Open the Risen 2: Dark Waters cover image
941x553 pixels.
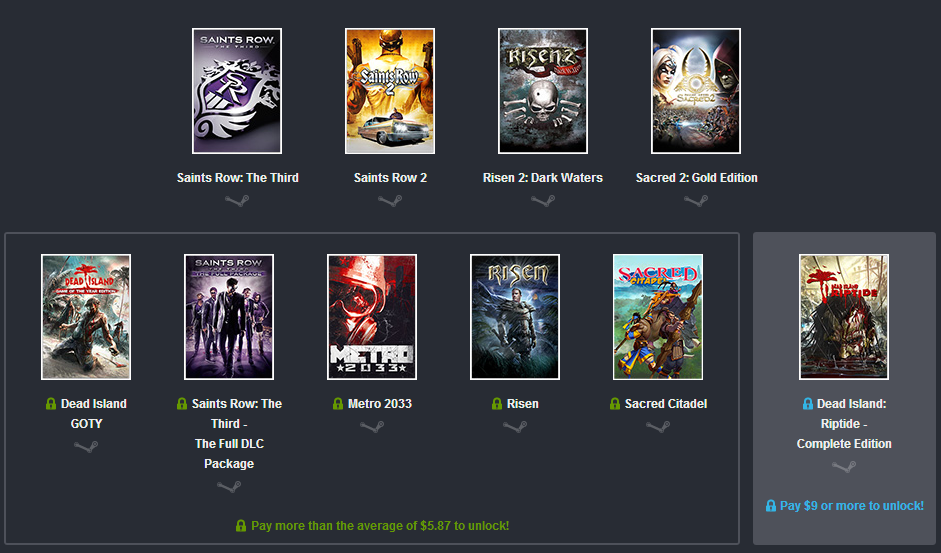[x=543, y=91]
